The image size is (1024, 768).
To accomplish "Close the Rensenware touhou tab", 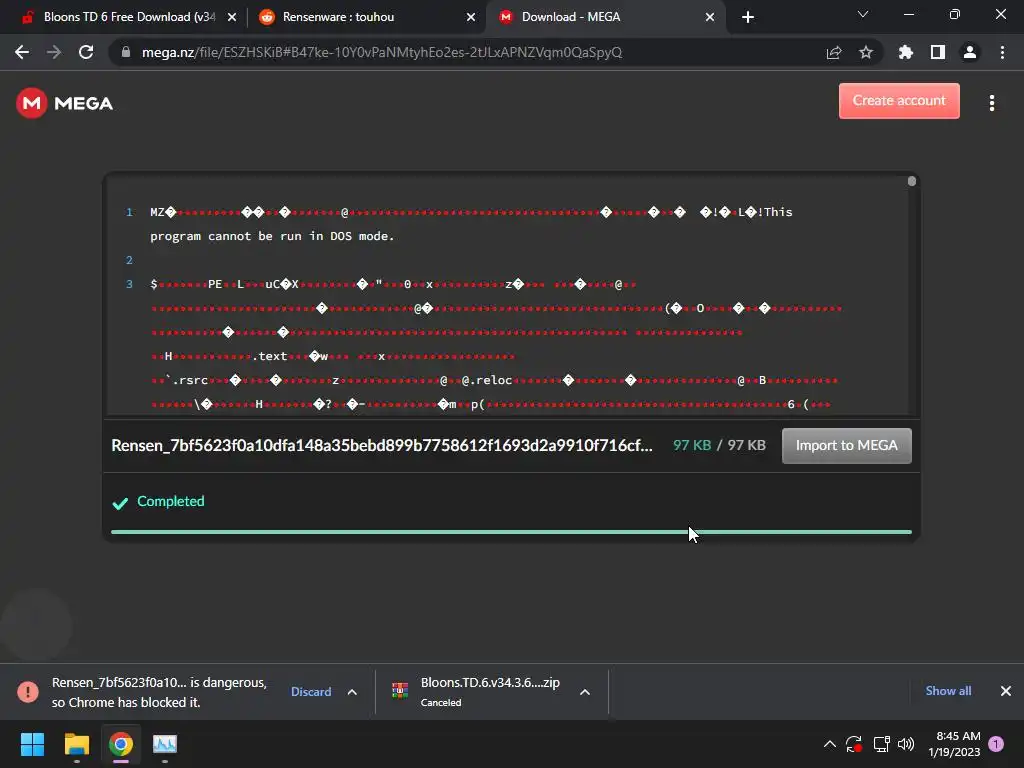I will (471, 17).
